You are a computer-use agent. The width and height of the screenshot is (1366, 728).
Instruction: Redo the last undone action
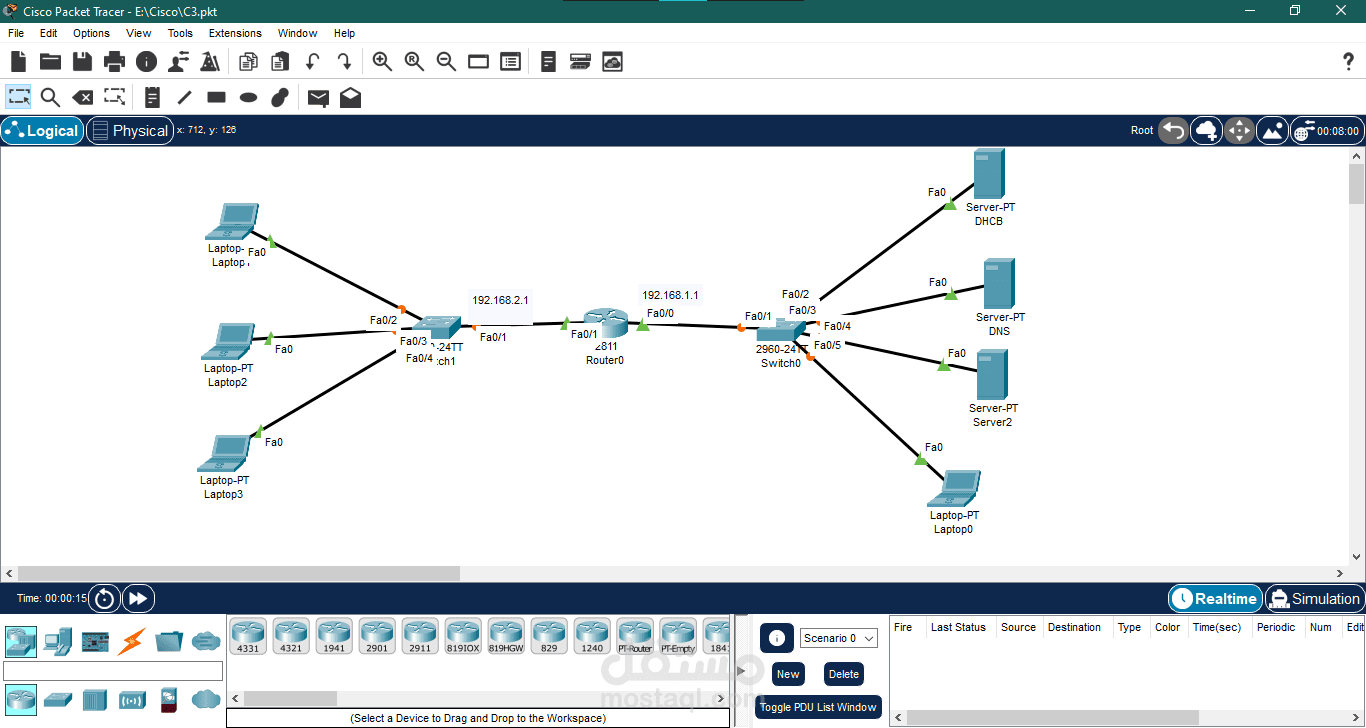point(344,61)
